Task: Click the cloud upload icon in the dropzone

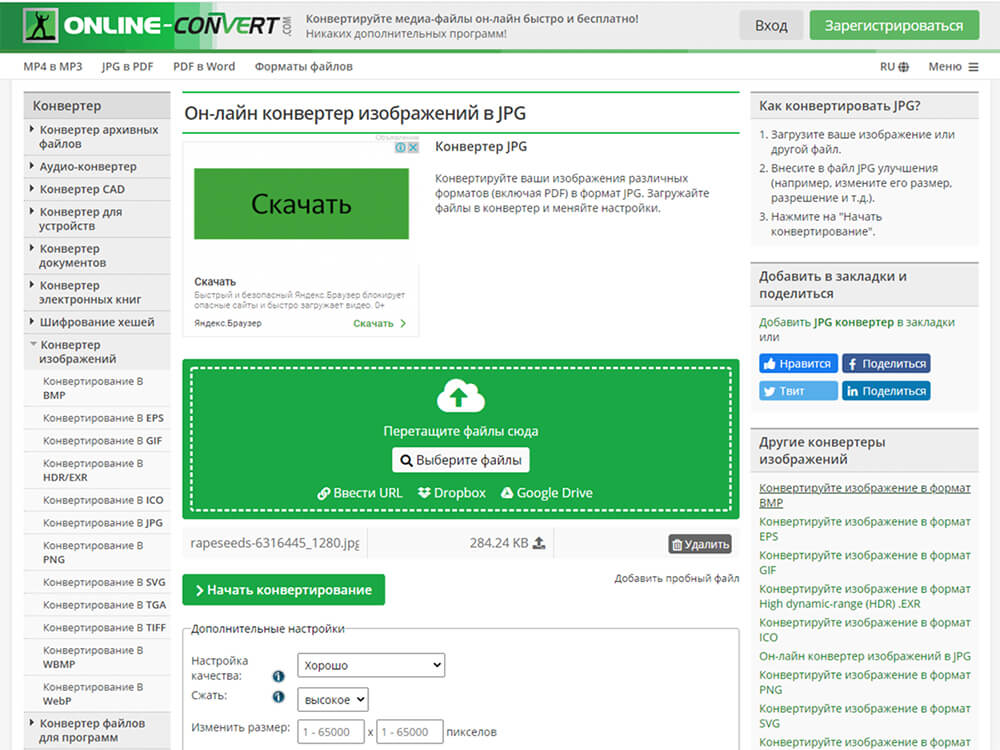Action: (x=460, y=397)
